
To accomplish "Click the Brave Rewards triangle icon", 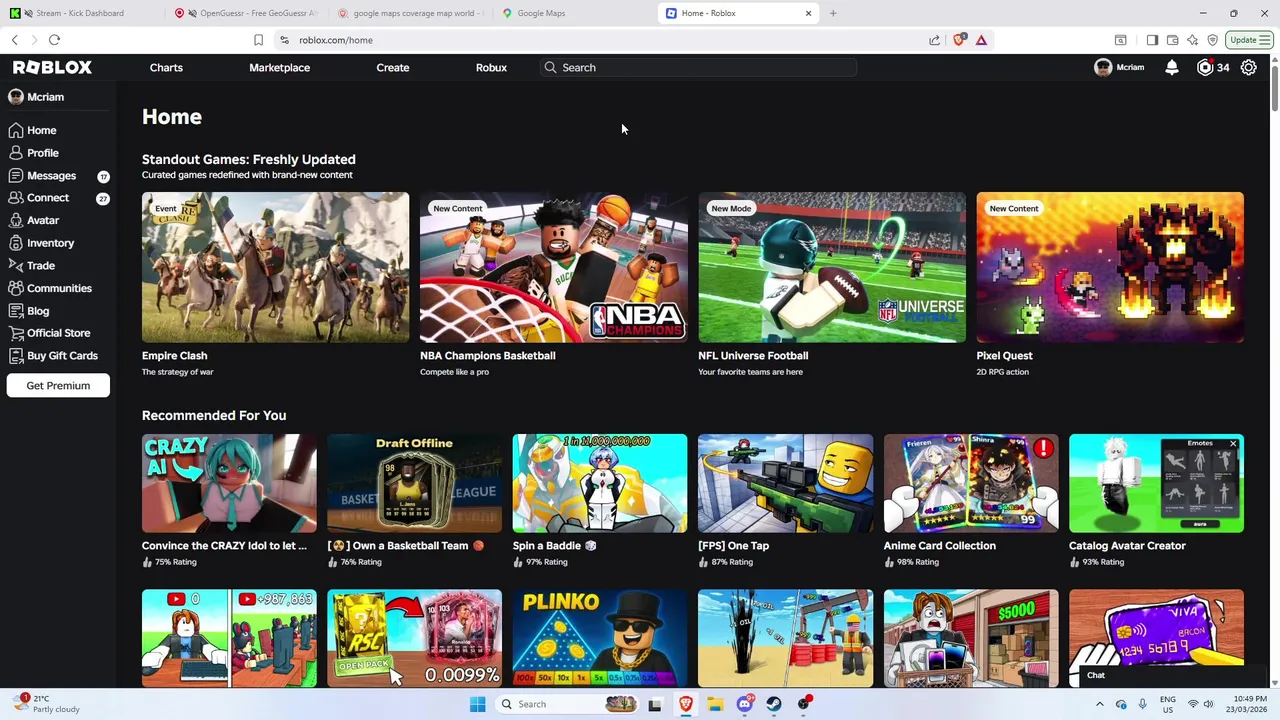I will tap(981, 40).
